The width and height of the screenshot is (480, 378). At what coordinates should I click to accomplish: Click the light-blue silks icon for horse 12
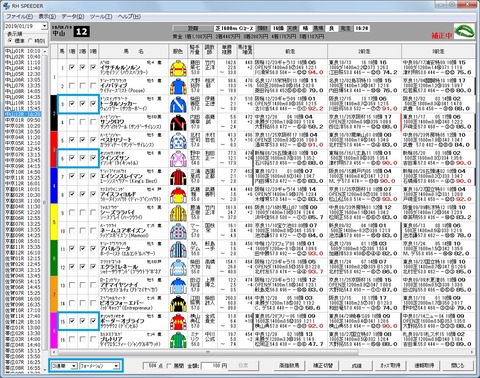coord(178,267)
